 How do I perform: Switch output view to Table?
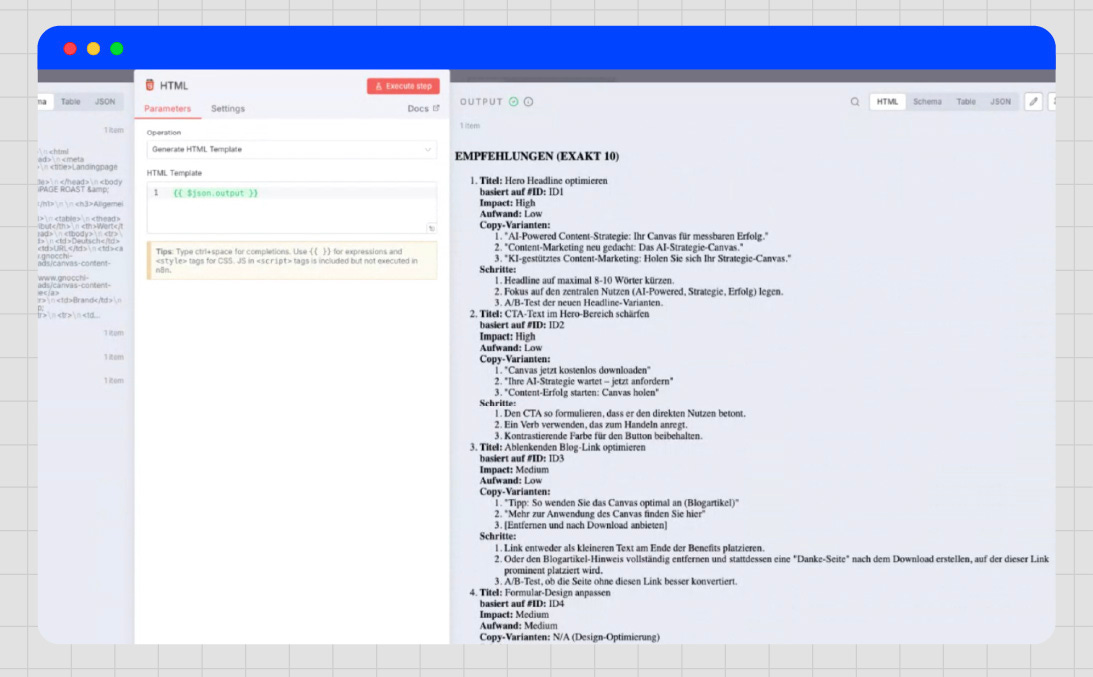[968, 101]
